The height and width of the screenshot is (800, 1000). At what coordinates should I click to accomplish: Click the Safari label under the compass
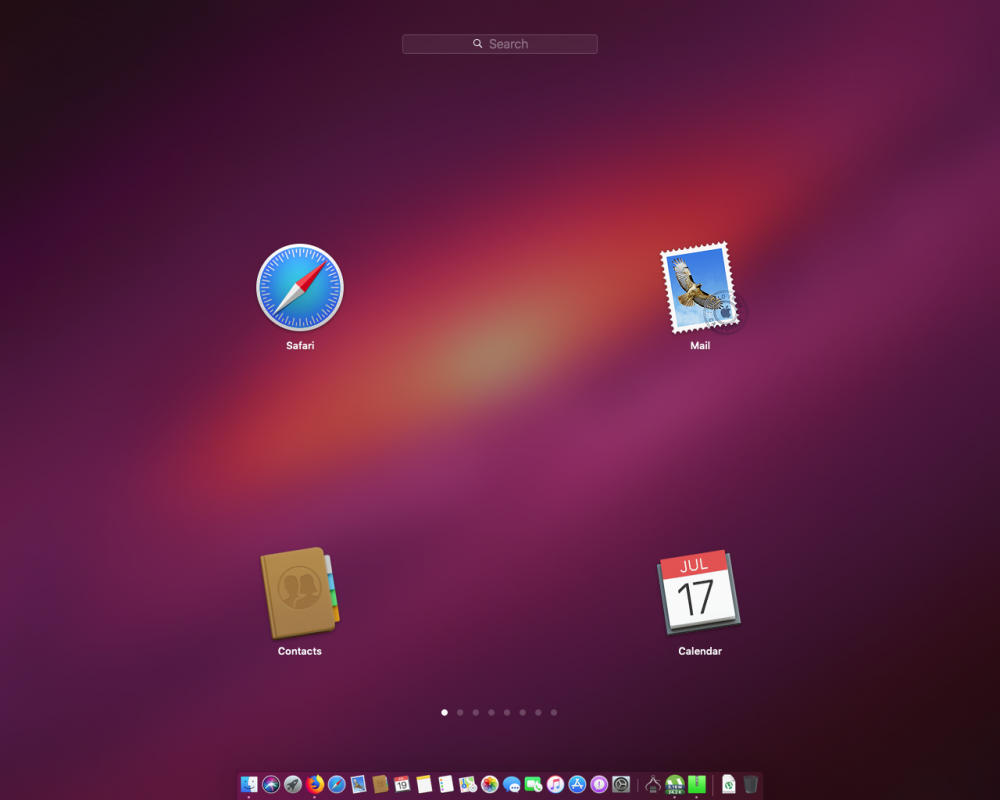click(300, 346)
